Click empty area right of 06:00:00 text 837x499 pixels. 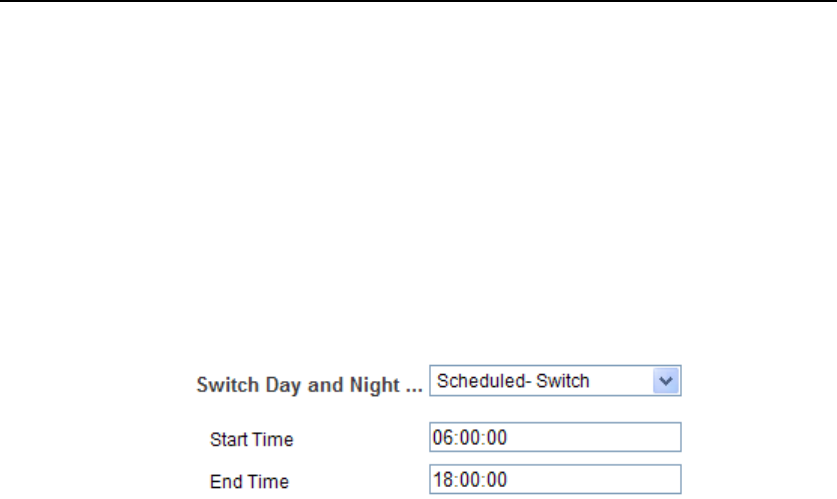(600, 438)
